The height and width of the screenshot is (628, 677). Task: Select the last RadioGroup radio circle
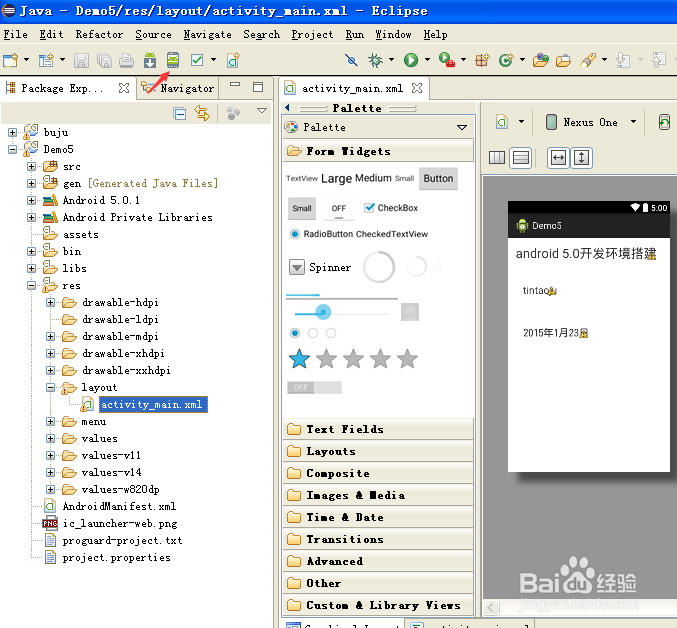pyautogui.click(x=331, y=333)
